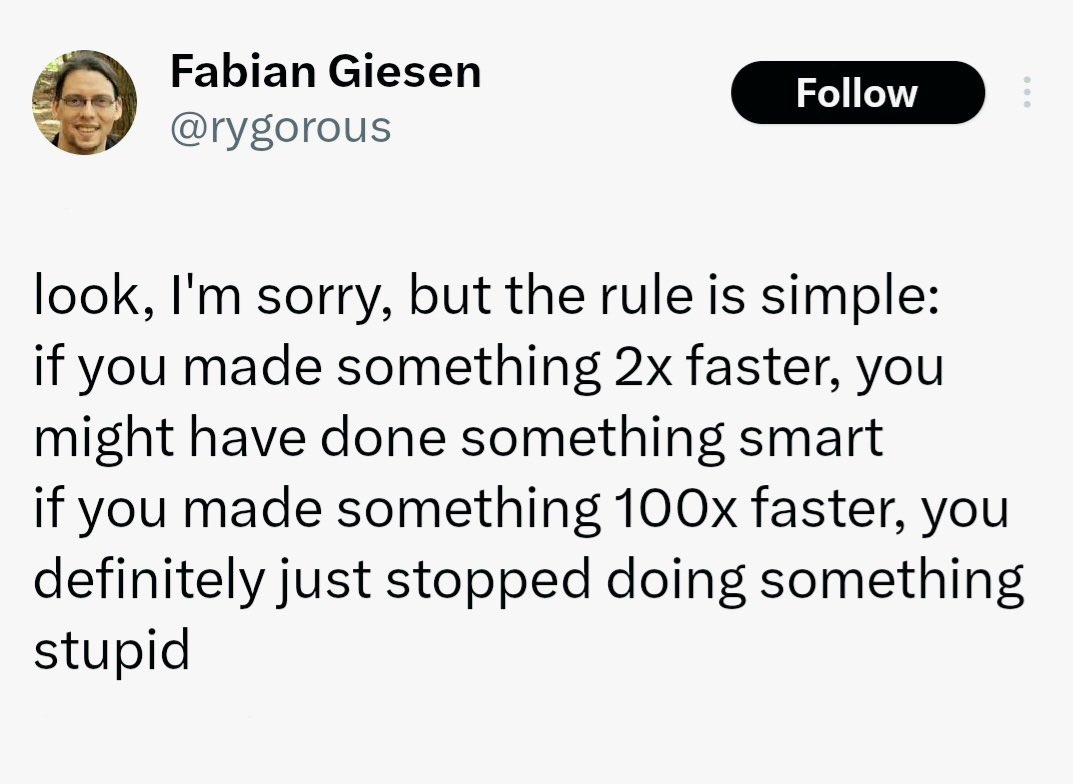Click the word "definitely" in the tweet
The image size is (1073, 784).
[x=148, y=580]
